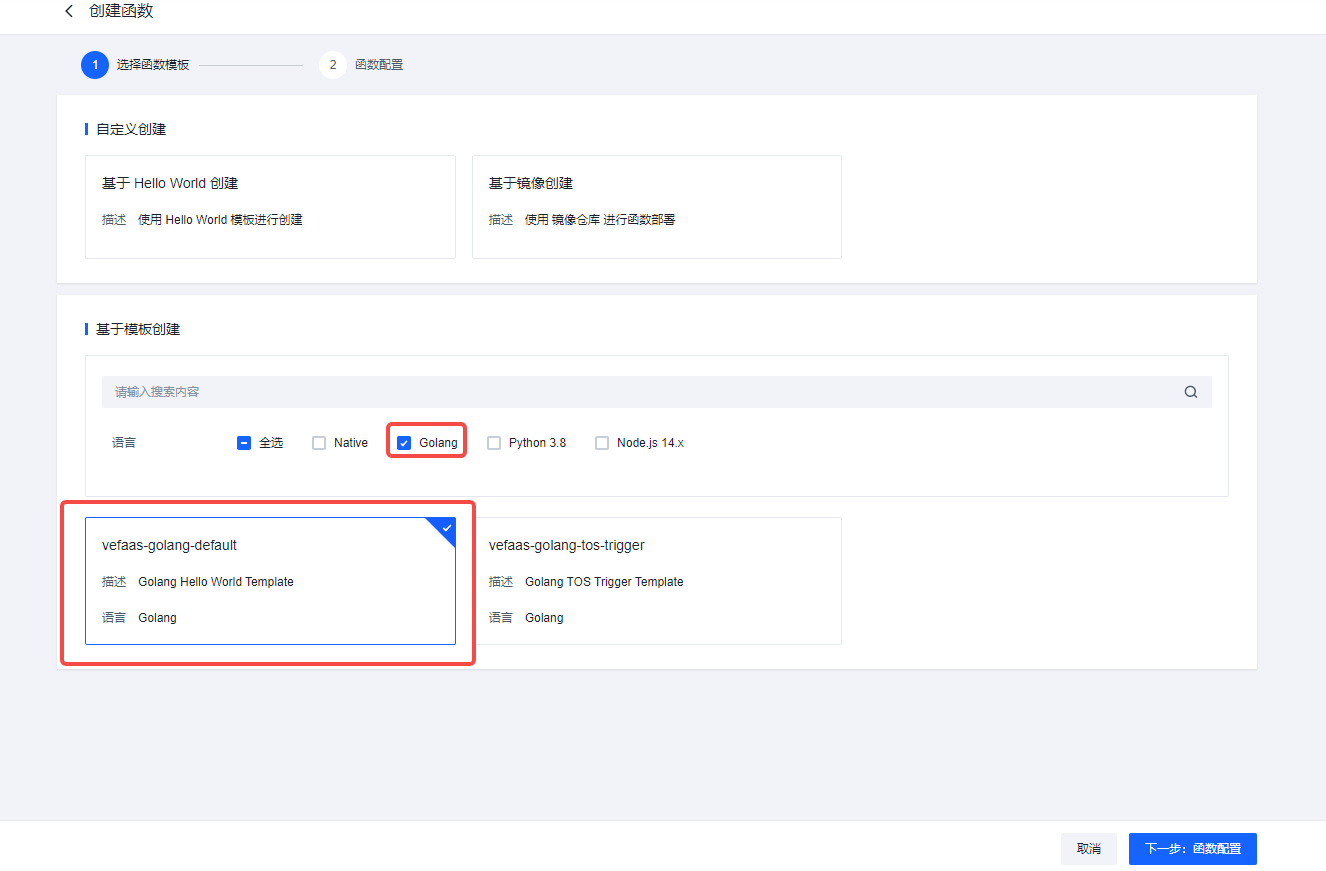Image resolution: width=1326 pixels, height=871 pixels.
Task: Click the 选择函数模板 step label
Action: tap(152, 65)
